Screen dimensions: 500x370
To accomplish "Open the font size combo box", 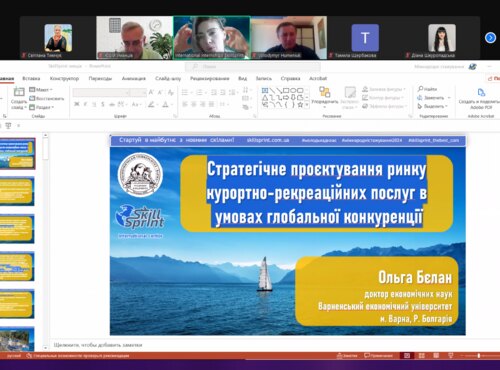I will point(138,92).
